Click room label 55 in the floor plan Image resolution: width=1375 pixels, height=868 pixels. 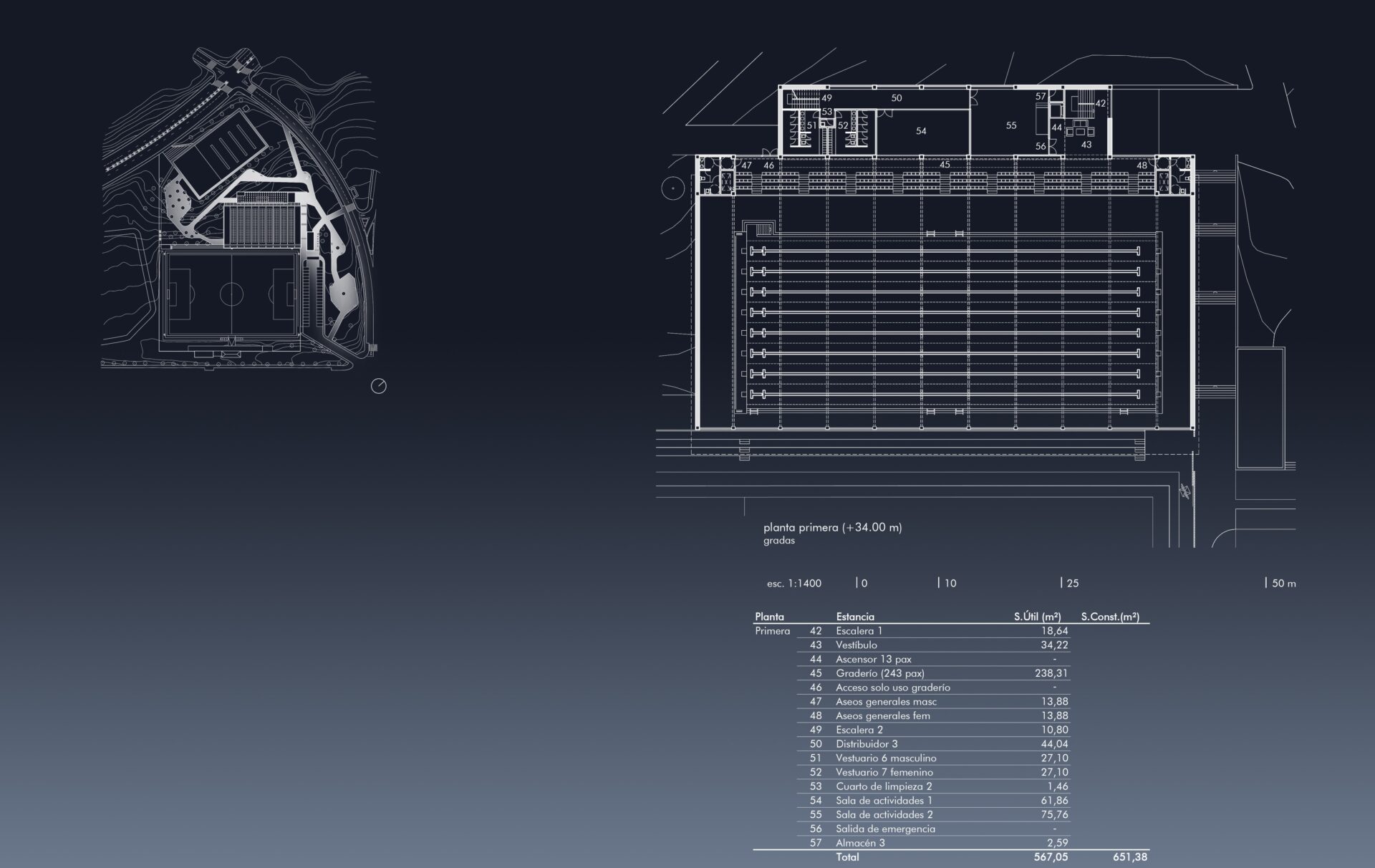(1011, 125)
